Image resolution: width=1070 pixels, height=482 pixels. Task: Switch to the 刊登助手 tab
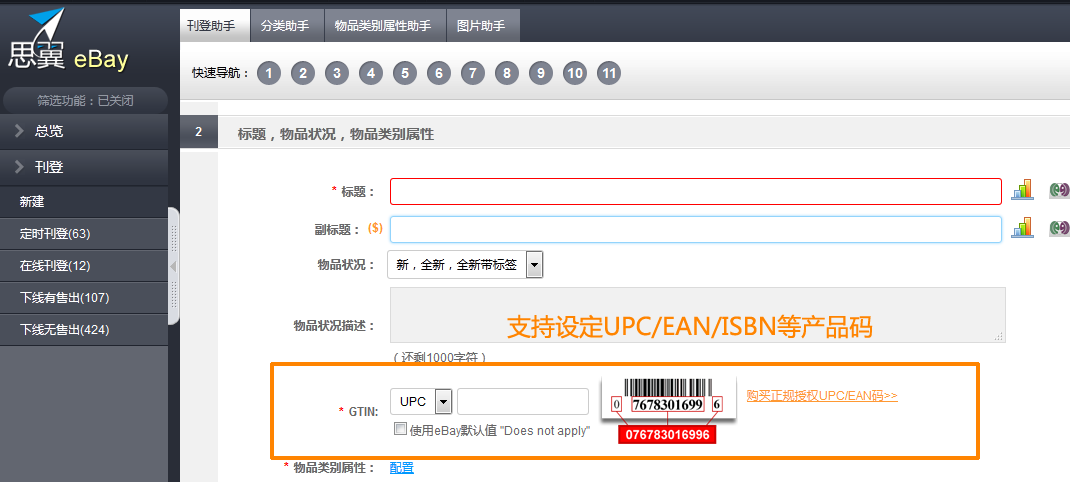point(215,26)
